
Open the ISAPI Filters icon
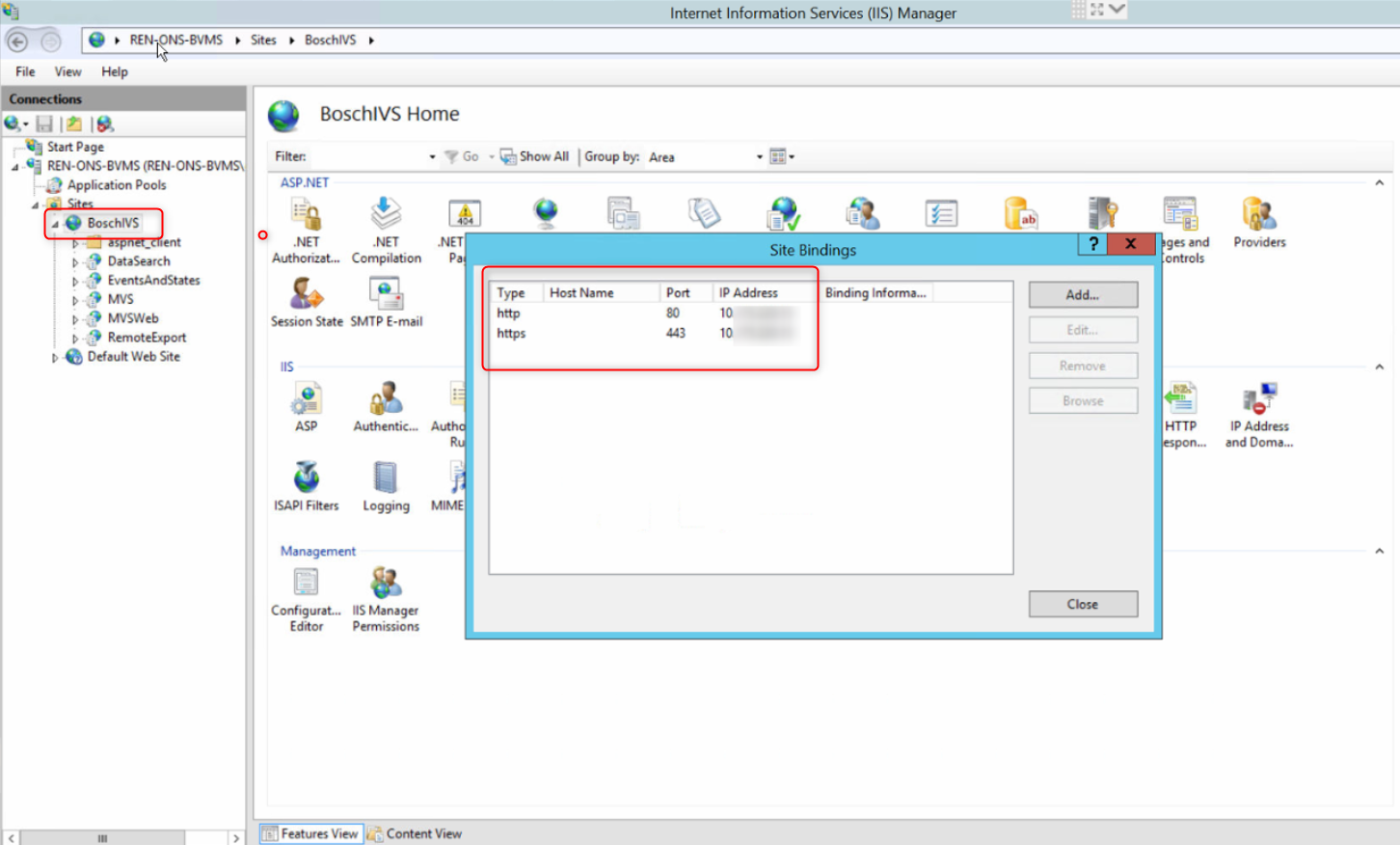coord(307,479)
